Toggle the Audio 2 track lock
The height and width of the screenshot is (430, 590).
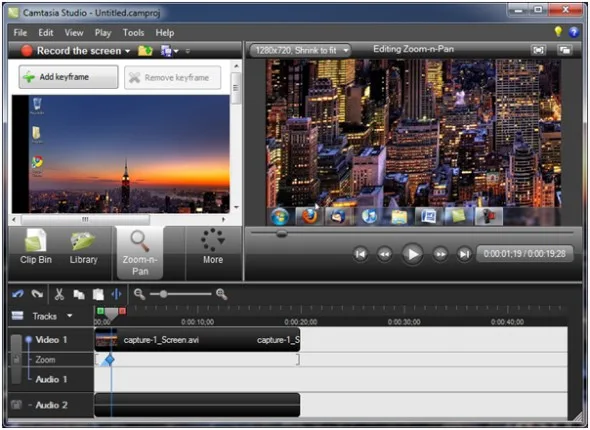pyautogui.click(x=16, y=405)
